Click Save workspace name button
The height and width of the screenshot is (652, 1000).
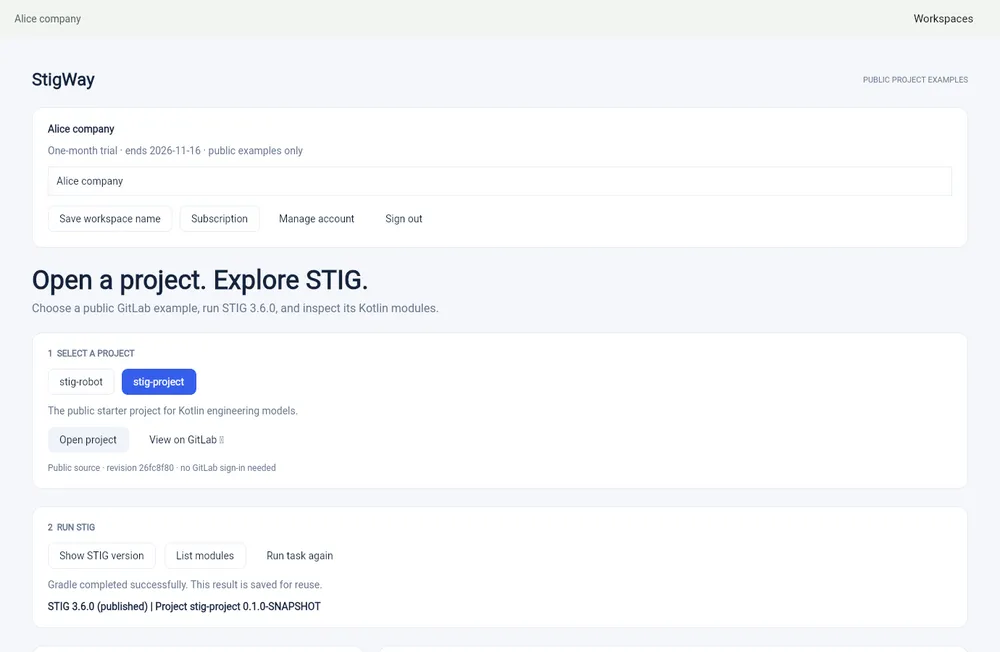click(x=110, y=219)
